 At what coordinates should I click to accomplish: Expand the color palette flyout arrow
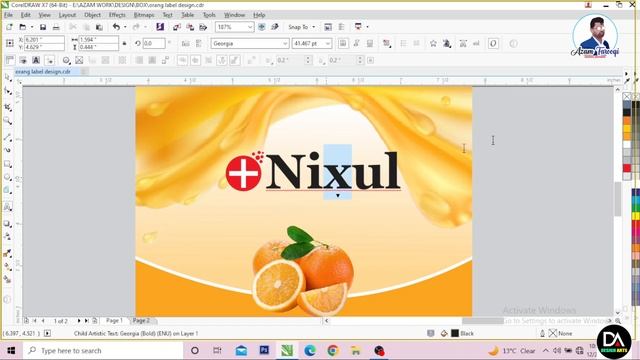coord(626,74)
